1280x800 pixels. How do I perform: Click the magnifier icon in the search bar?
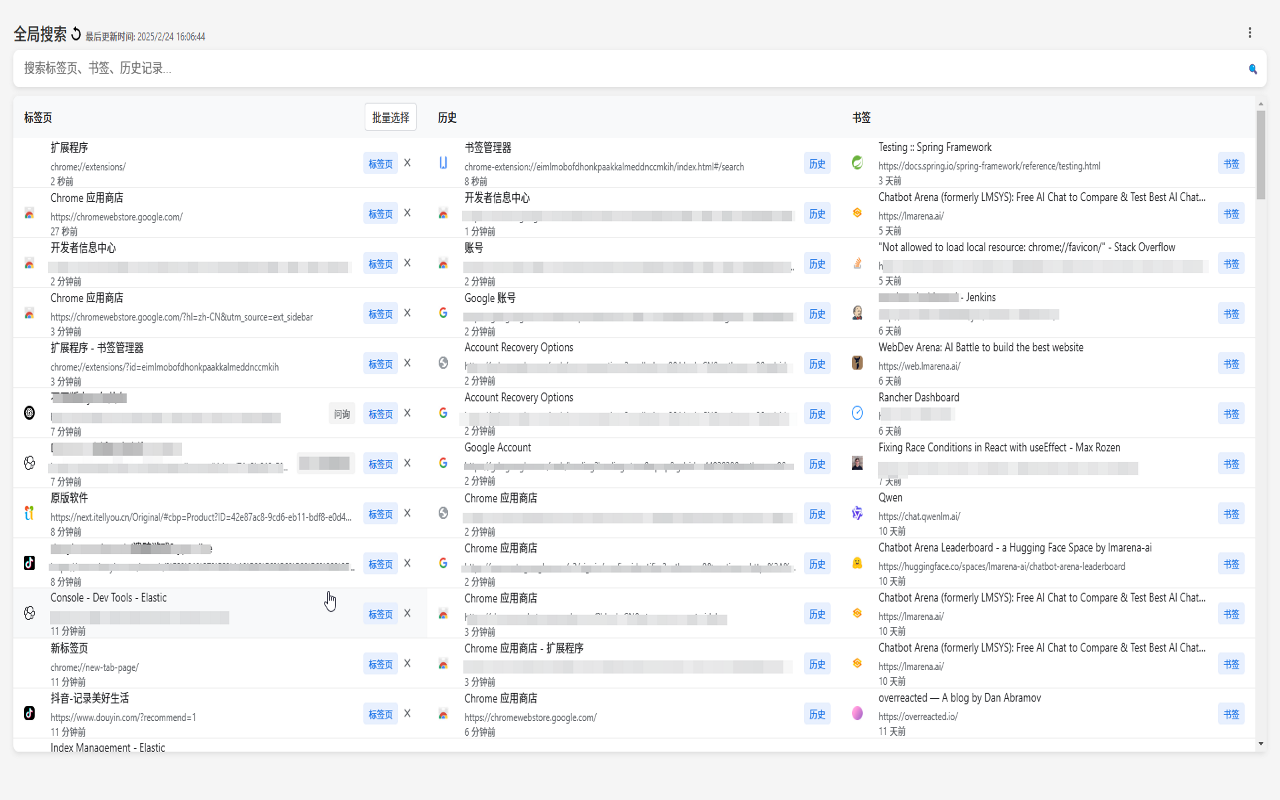pyautogui.click(x=1252, y=69)
